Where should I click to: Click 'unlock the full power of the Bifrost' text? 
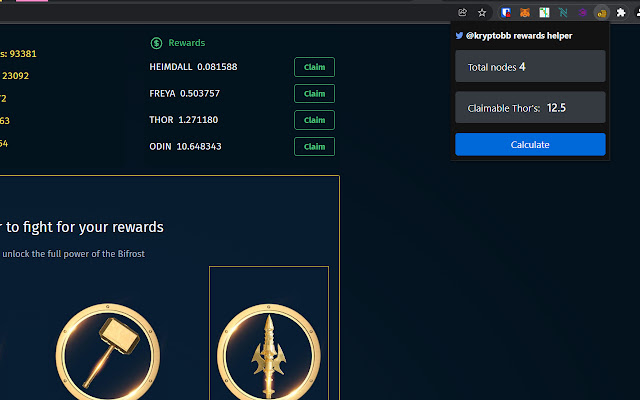[73, 254]
